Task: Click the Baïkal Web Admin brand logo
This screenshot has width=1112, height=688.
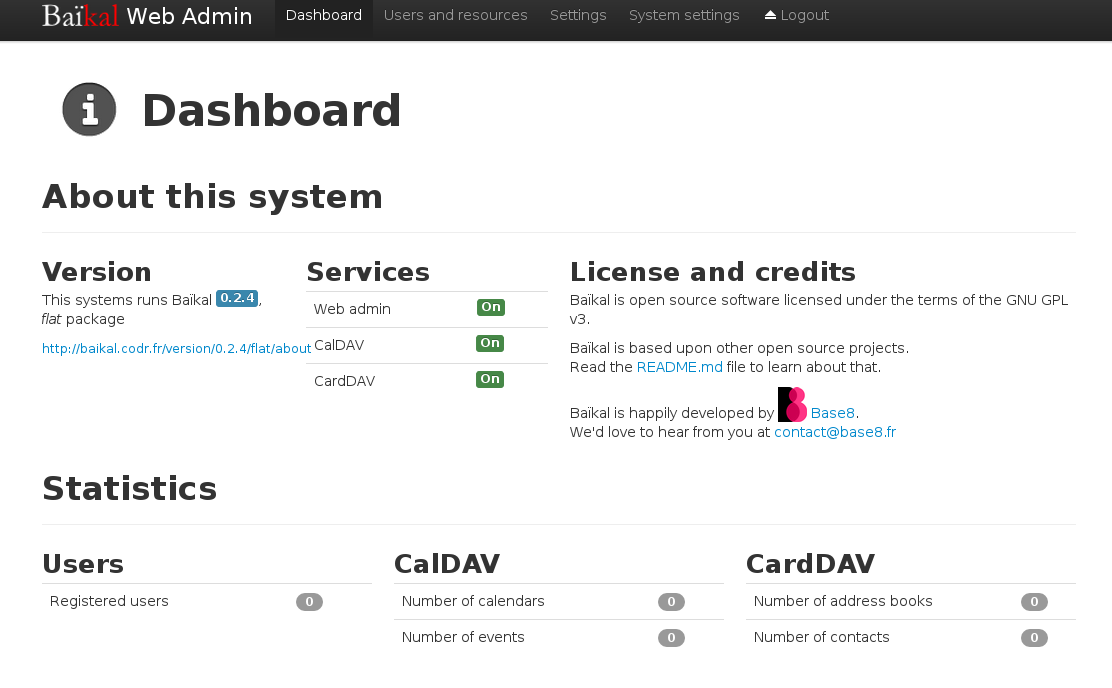Action: 147,16
